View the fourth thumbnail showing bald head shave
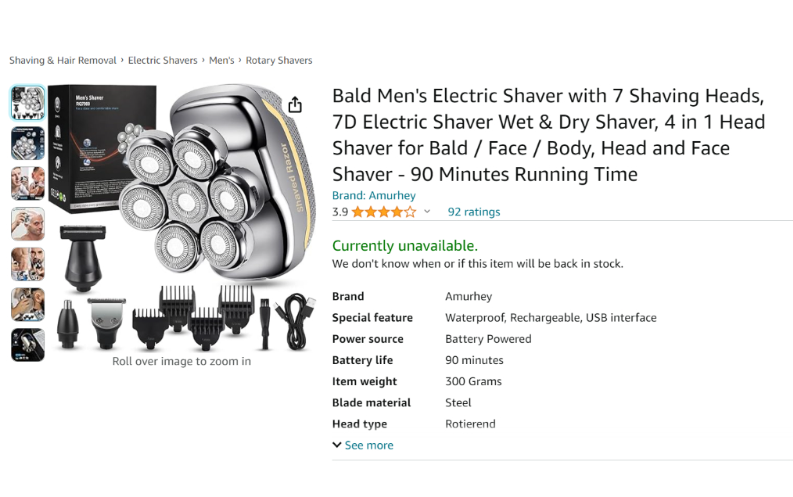This screenshot has width=793, height=497. pos(28,224)
